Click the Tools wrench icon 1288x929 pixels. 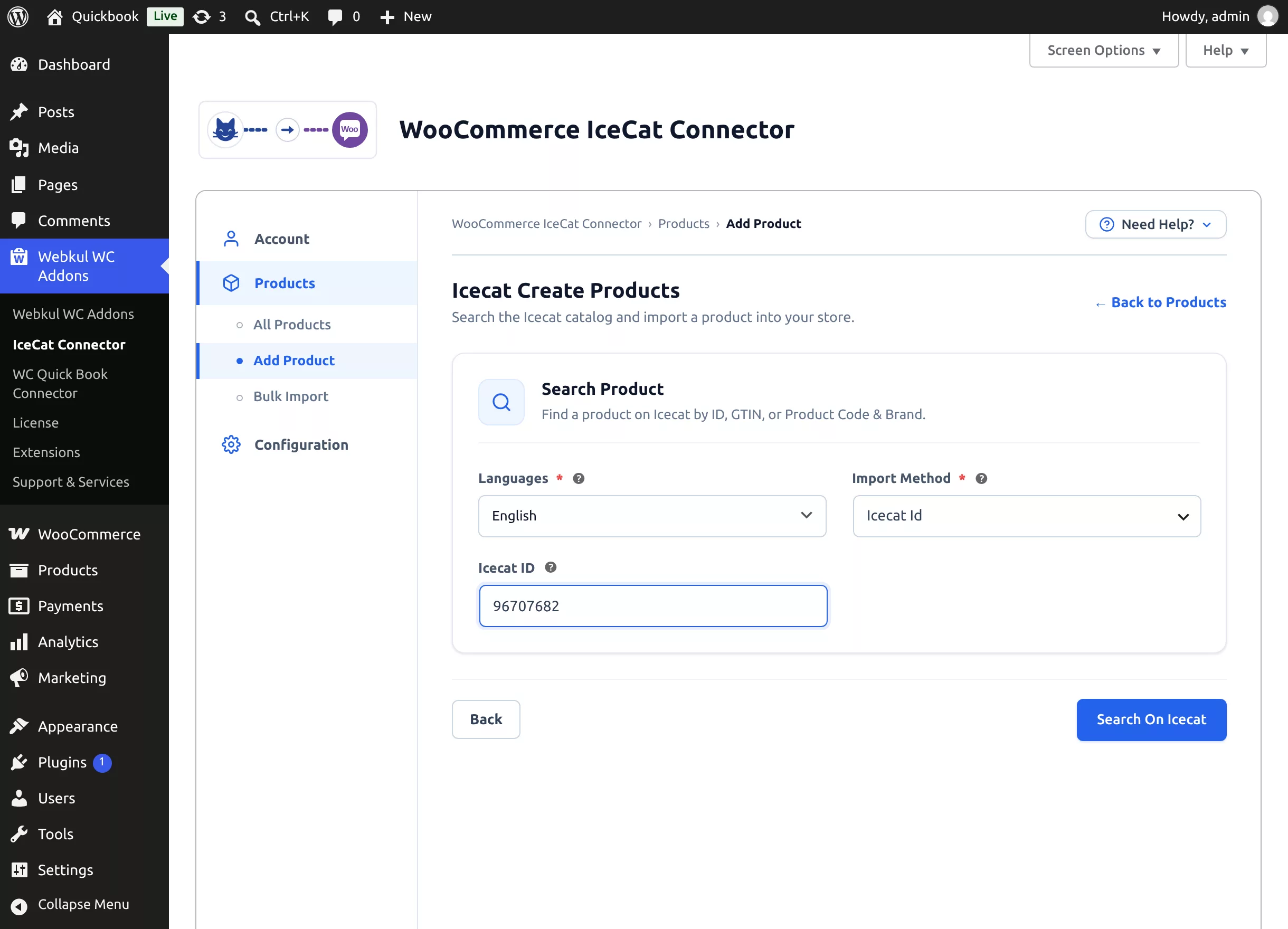[x=19, y=833]
